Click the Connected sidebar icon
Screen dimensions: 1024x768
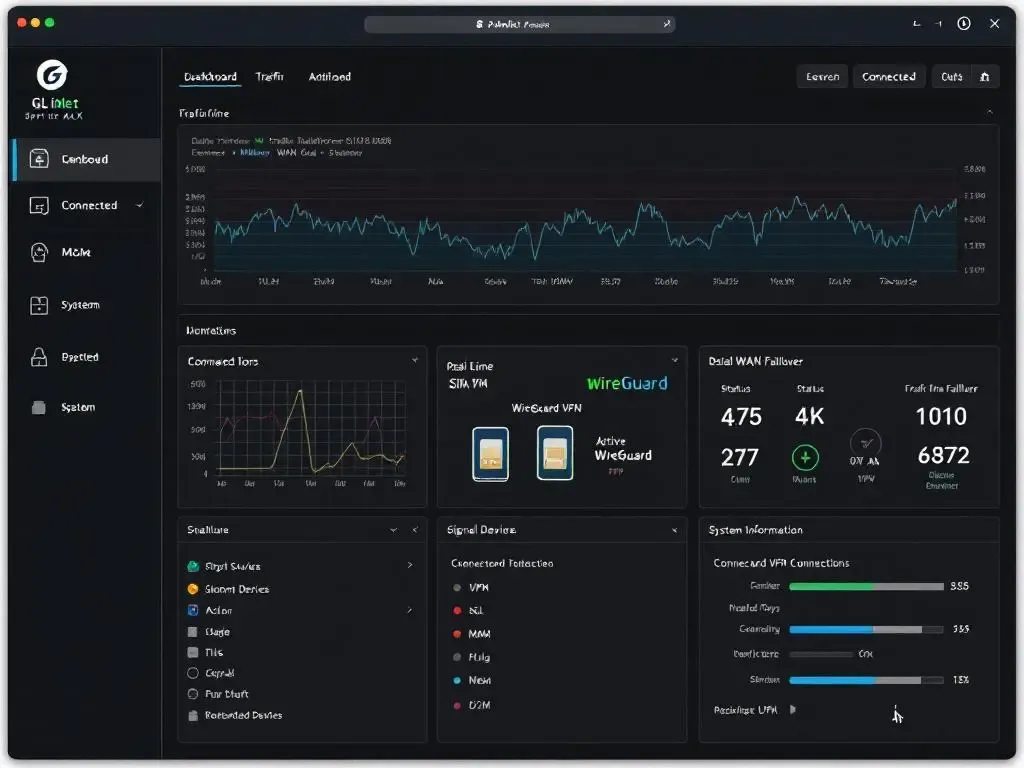[x=39, y=206]
